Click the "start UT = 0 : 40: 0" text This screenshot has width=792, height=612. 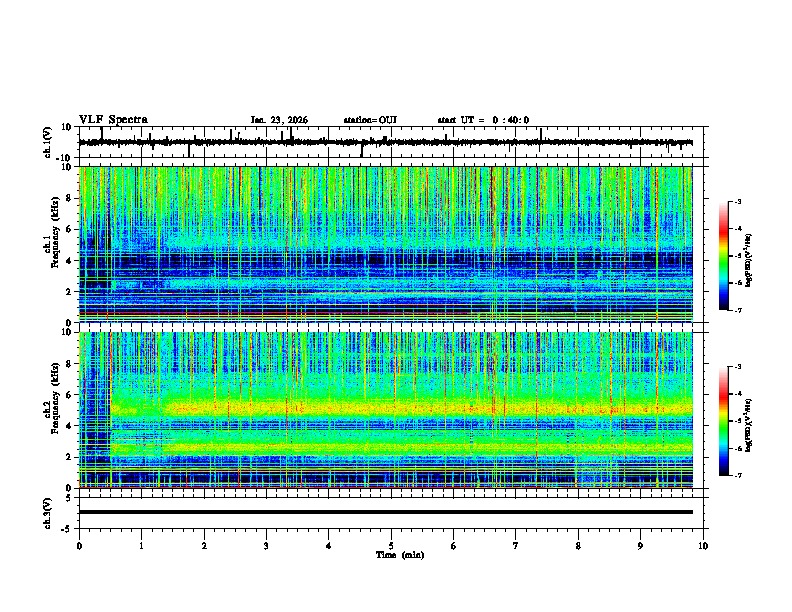[483, 120]
